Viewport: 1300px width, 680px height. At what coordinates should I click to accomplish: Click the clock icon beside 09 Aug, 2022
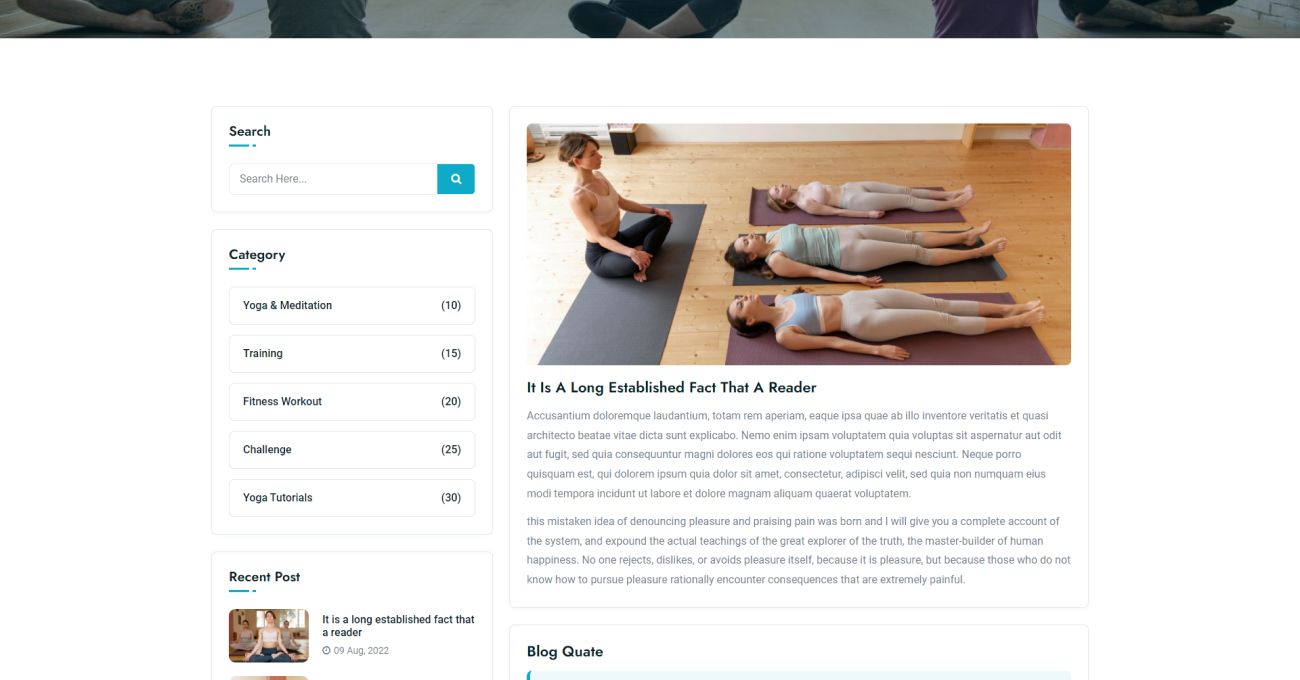(x=326, y=651)
